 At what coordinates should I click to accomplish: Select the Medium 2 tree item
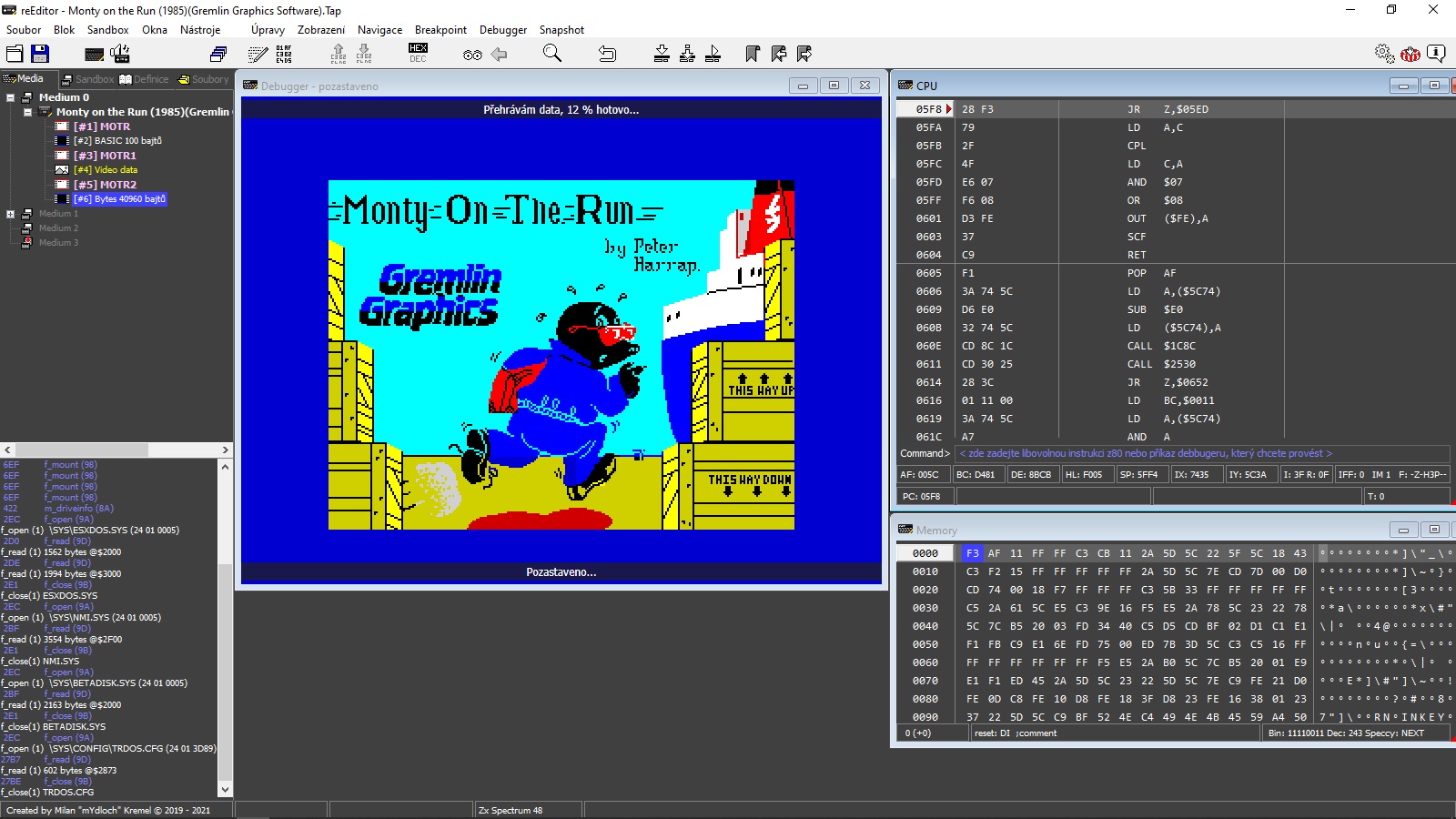point(58,228)
